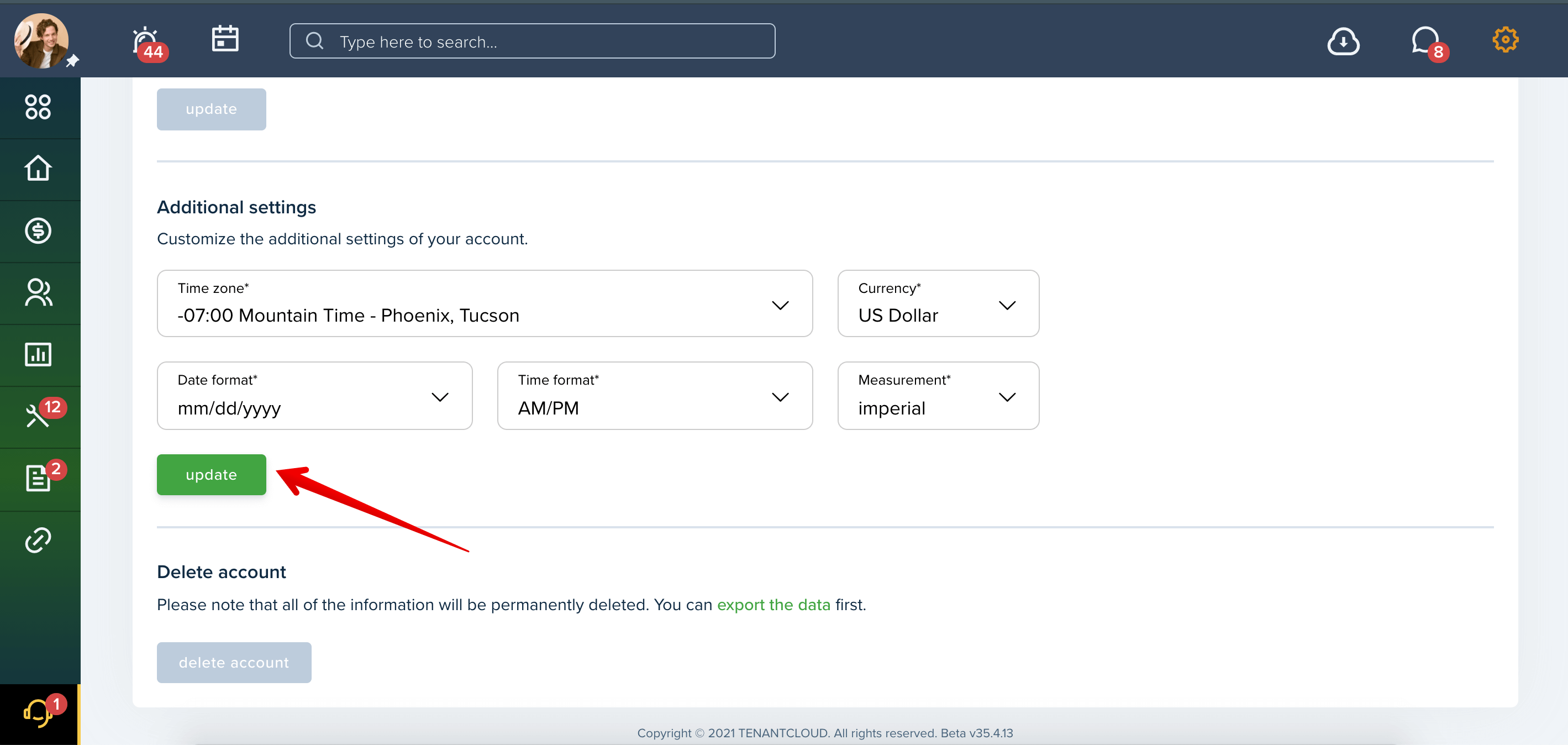Expand the Measurement dropdown
This screenshot has height=745, width=1568.
click(x=938, y=396)
